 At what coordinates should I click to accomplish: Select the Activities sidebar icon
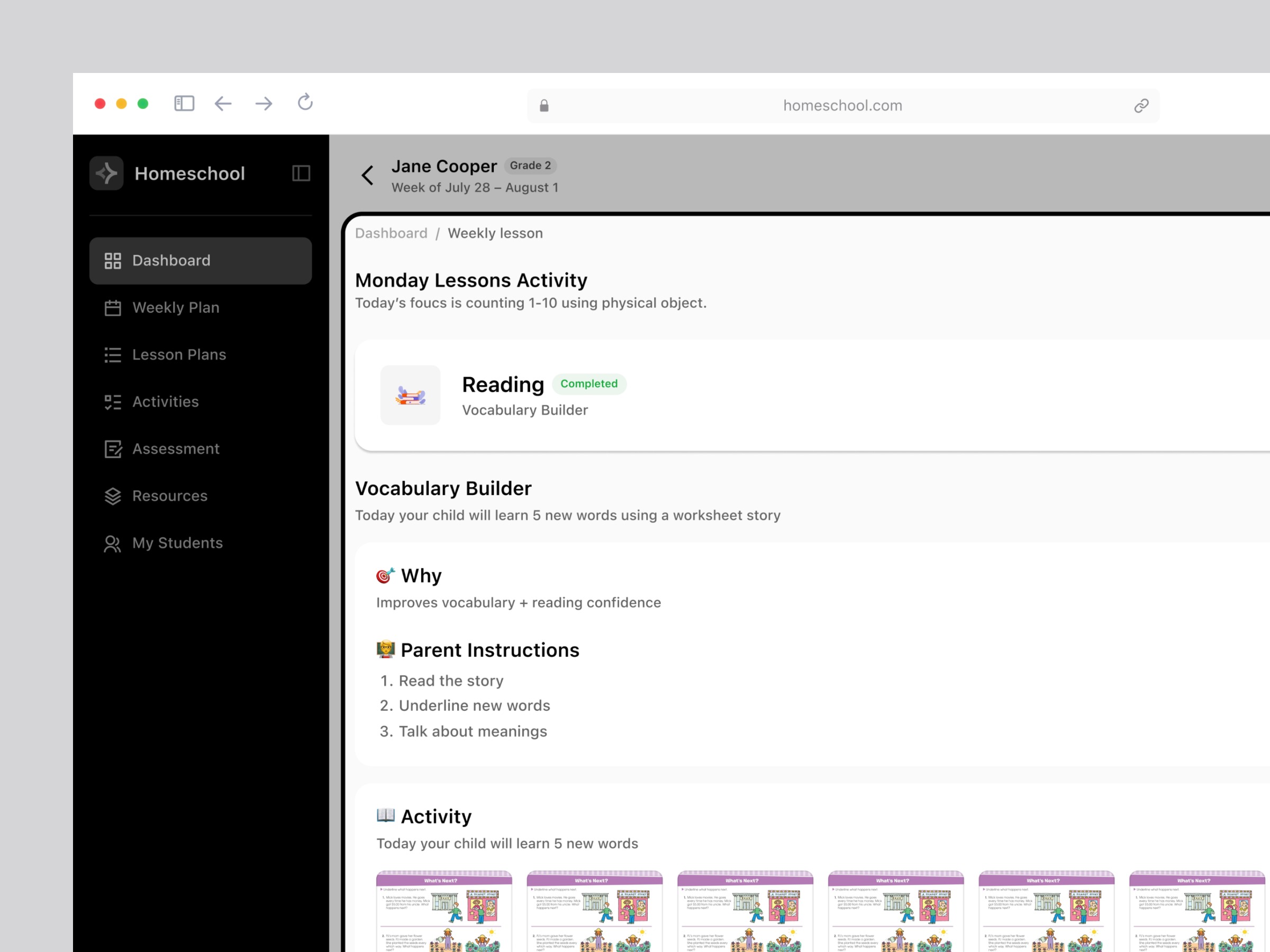(x=113, y=401)
